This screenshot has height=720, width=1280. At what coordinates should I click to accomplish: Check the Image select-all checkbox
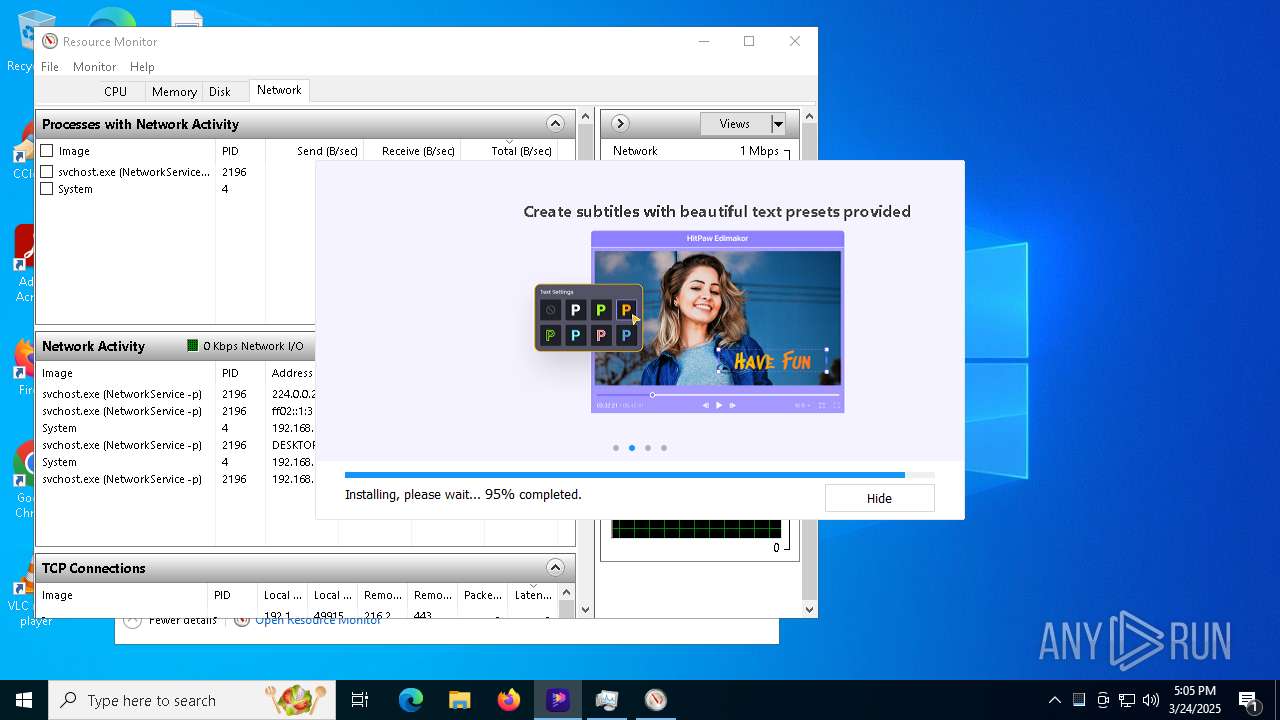pos(47,151)
